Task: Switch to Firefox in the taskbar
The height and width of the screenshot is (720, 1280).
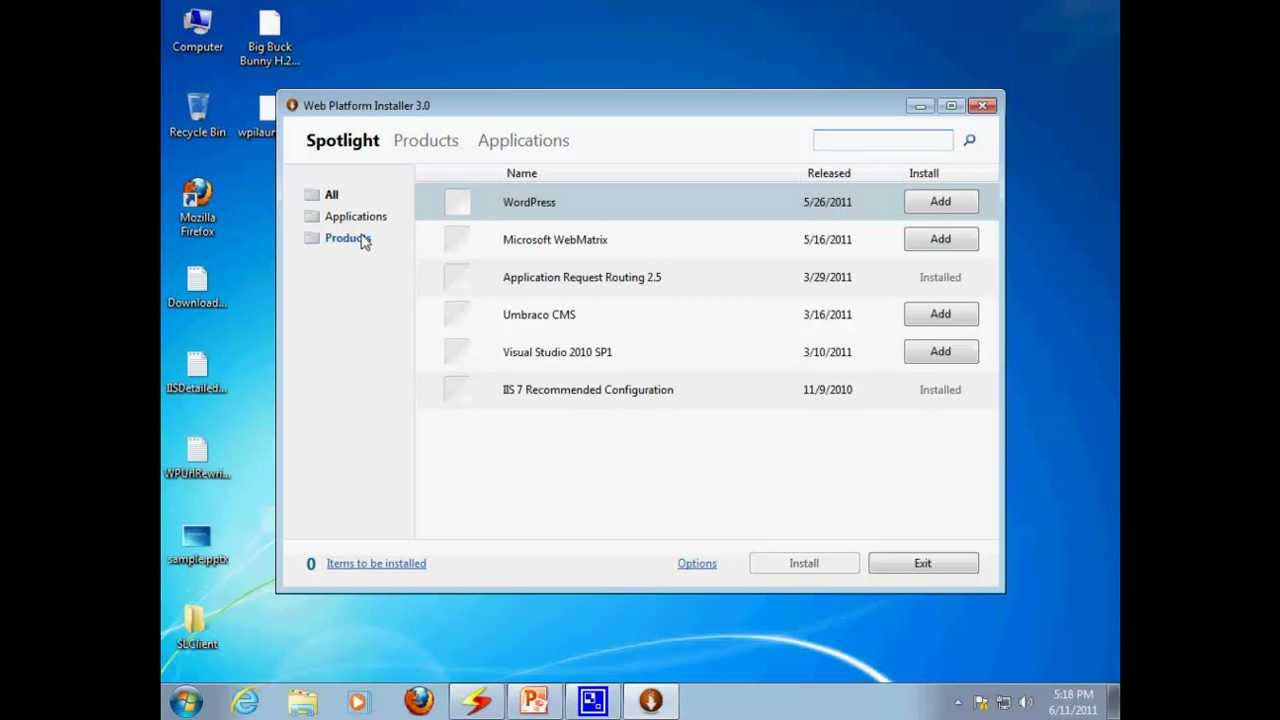Action: click(x=419, y=701)
